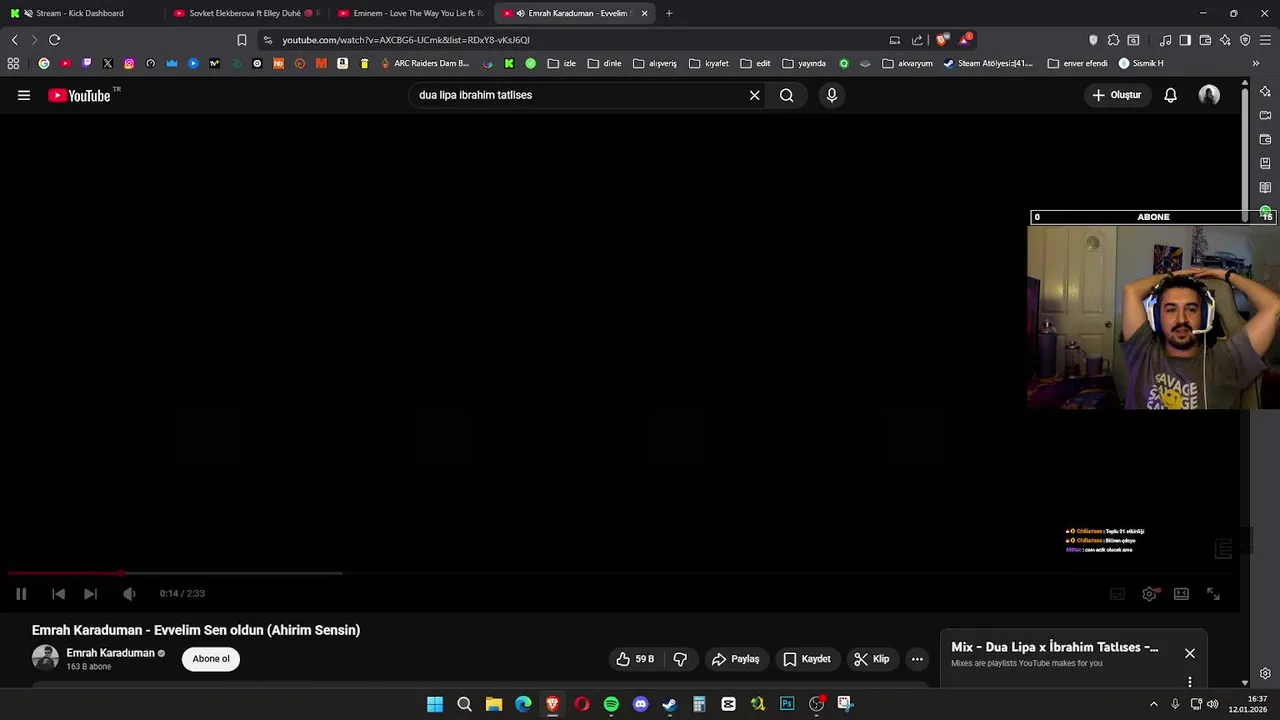Switch player to theater mode
This screenshot has width=1280, height=720.
point(1181,593)
